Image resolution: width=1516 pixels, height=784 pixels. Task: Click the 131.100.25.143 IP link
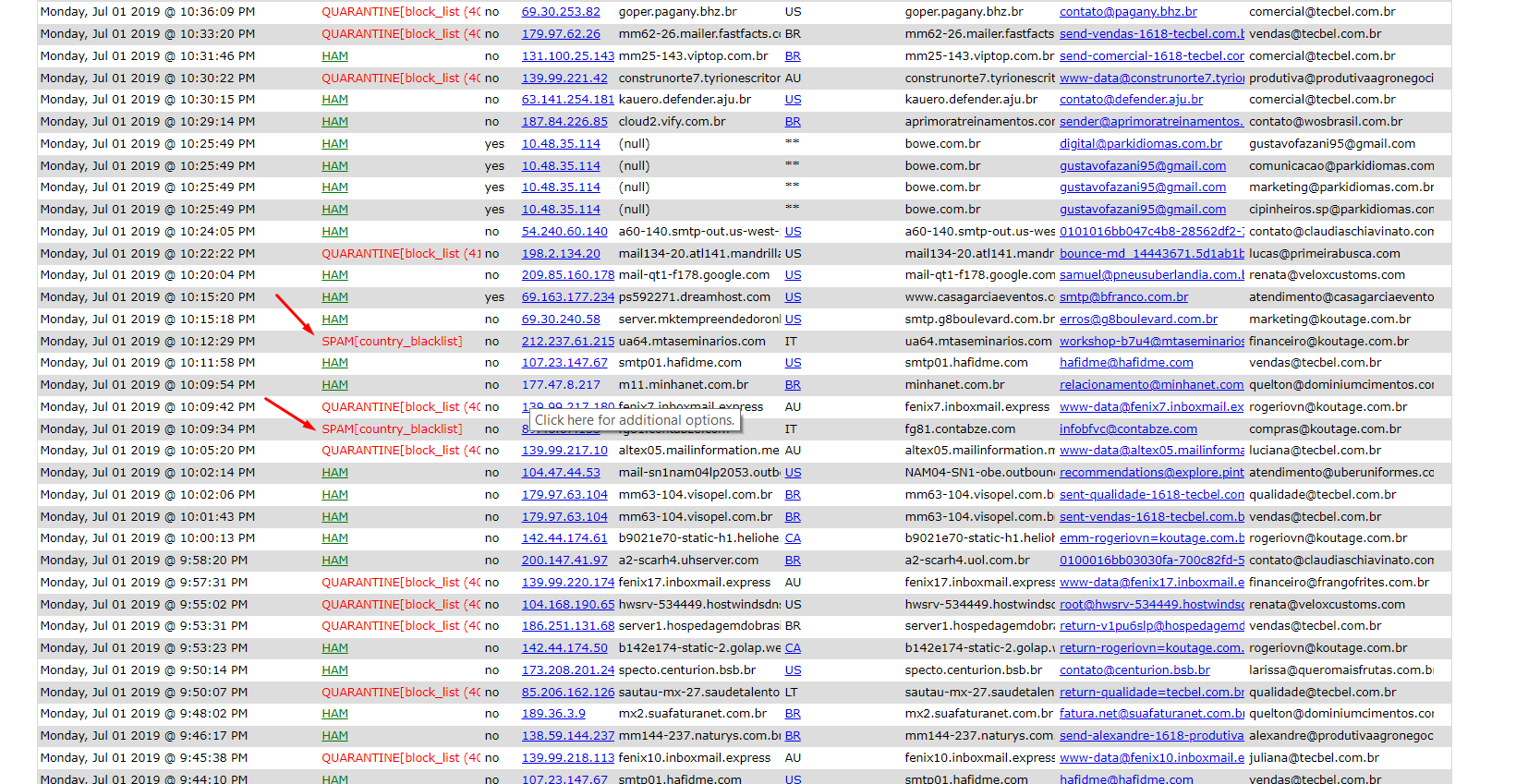click(567, 55)
